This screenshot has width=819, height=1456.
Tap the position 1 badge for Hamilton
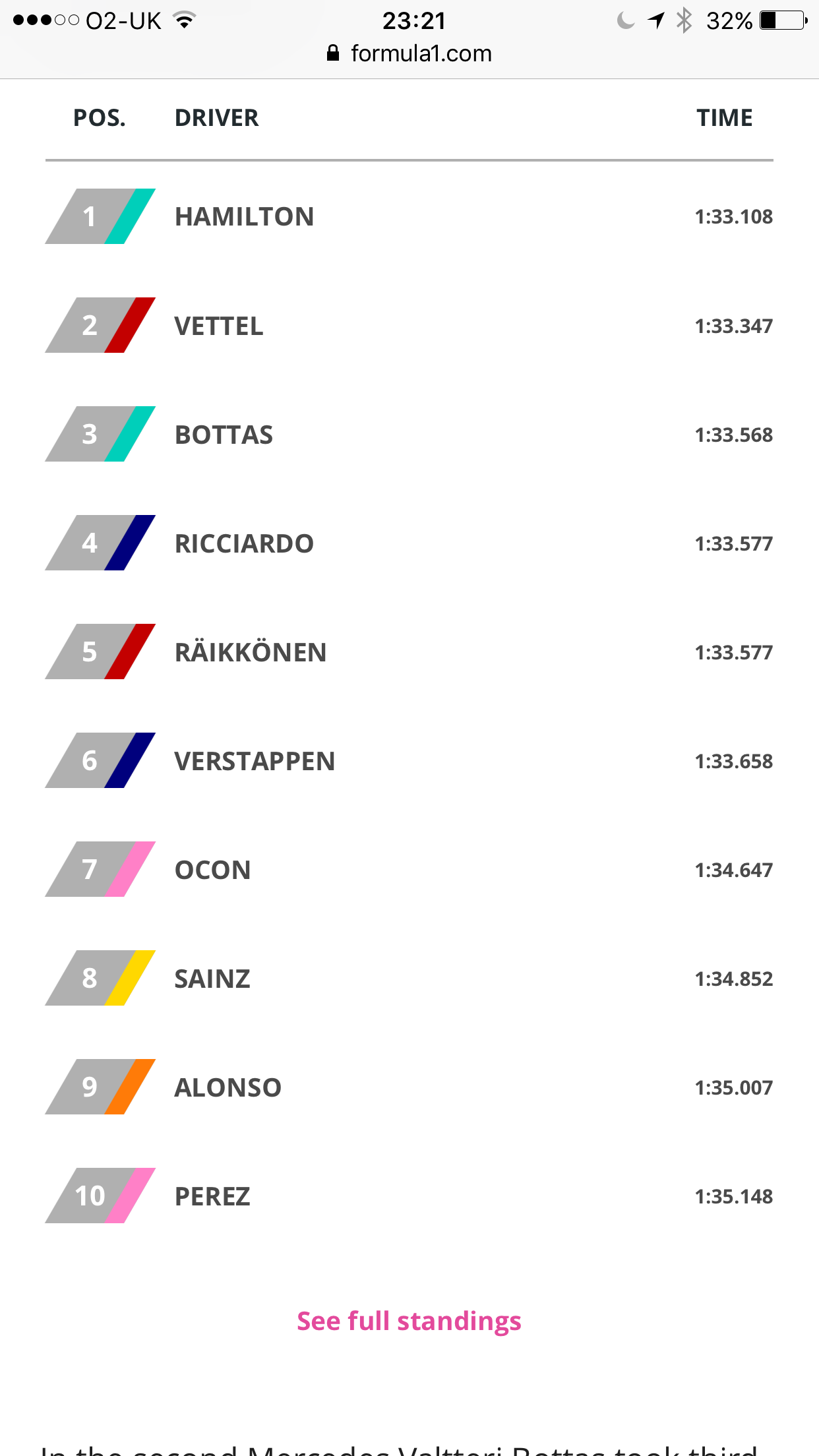pos(100,216)
